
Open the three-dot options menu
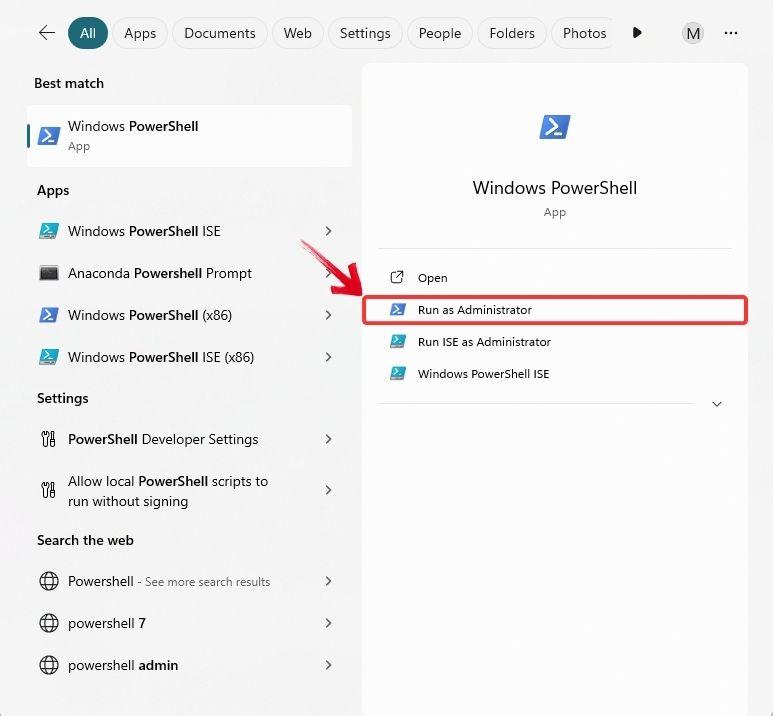pos(731,33)
